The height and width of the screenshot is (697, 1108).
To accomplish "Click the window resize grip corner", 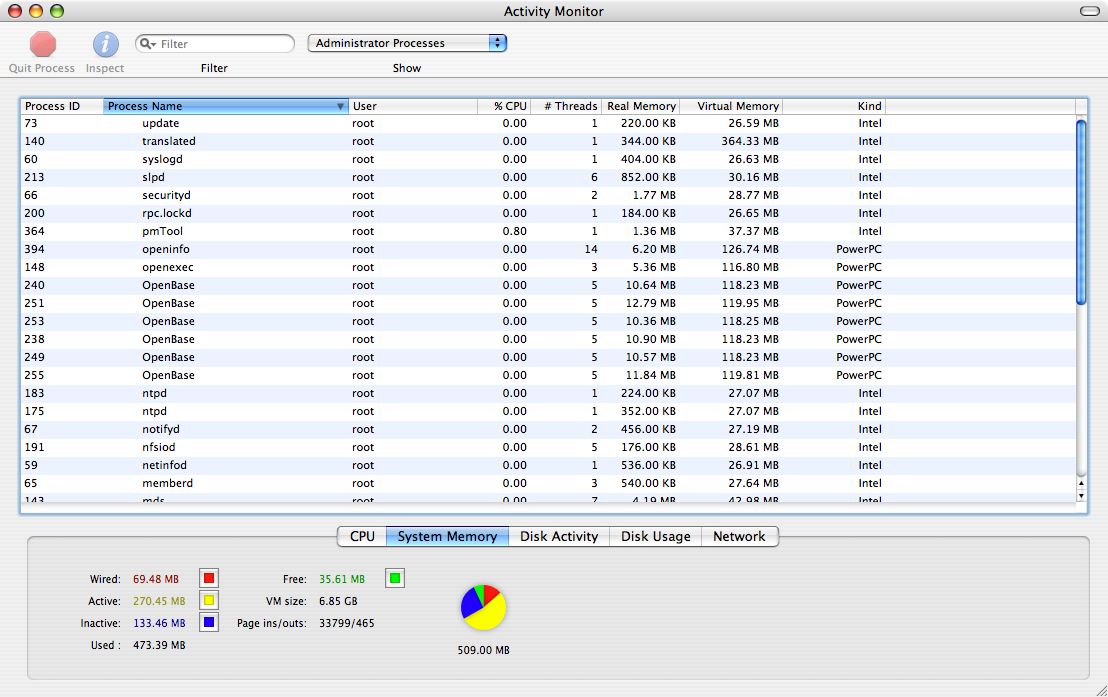I will [1100, 689].
